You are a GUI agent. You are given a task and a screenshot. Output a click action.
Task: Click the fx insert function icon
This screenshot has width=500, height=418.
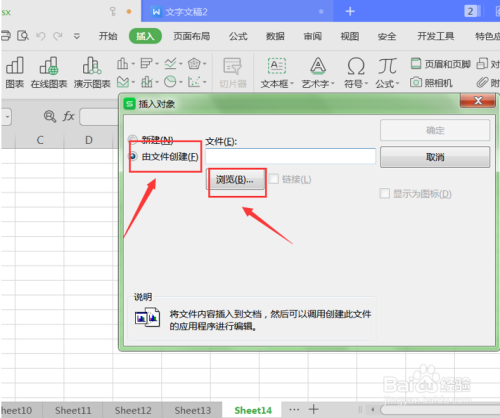click(x=68, y=116)
